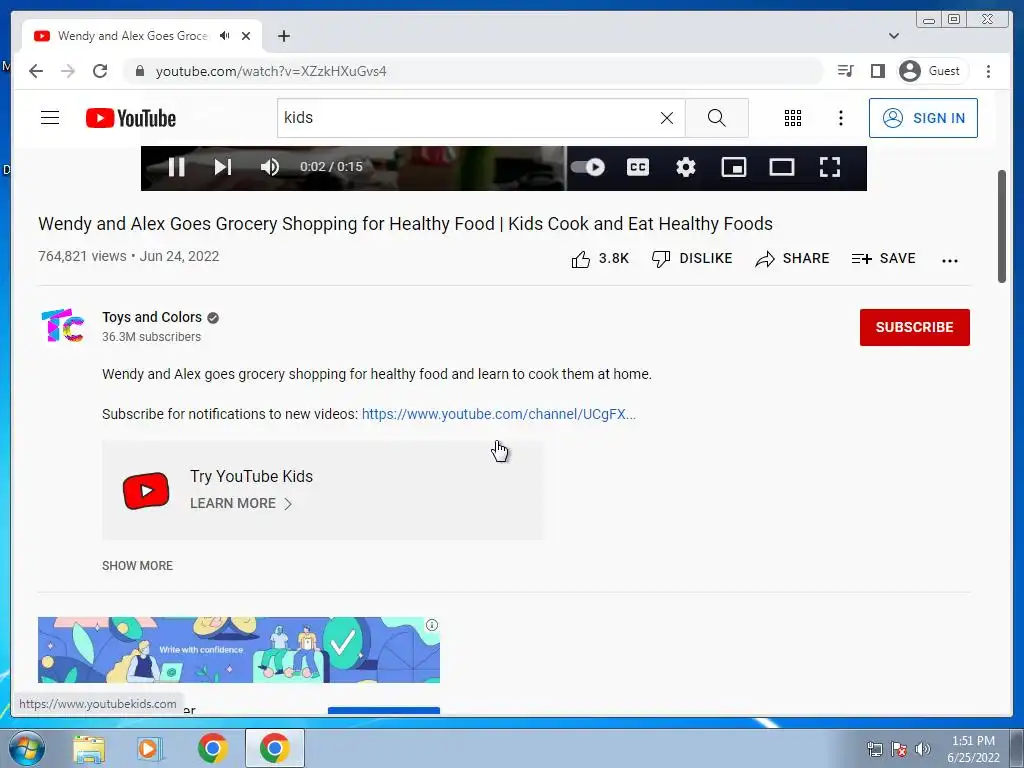
Task: Open system tray volume icon
Action: coord(922,749)
